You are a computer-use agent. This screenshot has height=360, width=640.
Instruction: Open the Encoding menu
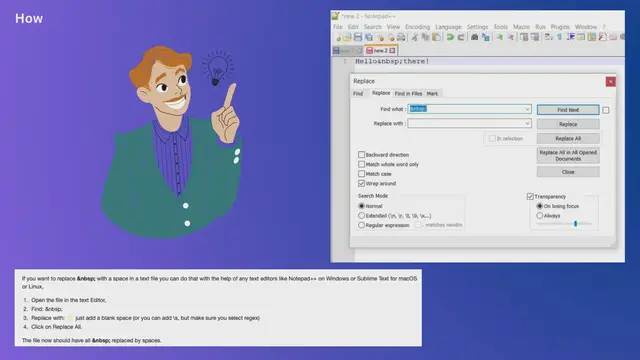click(x=417, y=27)
